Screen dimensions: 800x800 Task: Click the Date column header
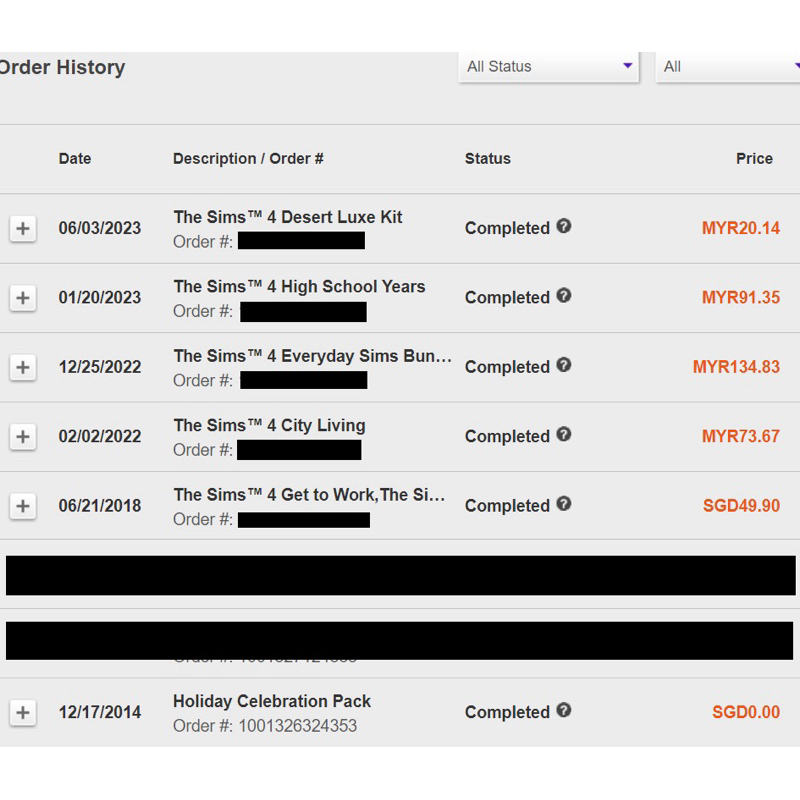tap(75, 158)
